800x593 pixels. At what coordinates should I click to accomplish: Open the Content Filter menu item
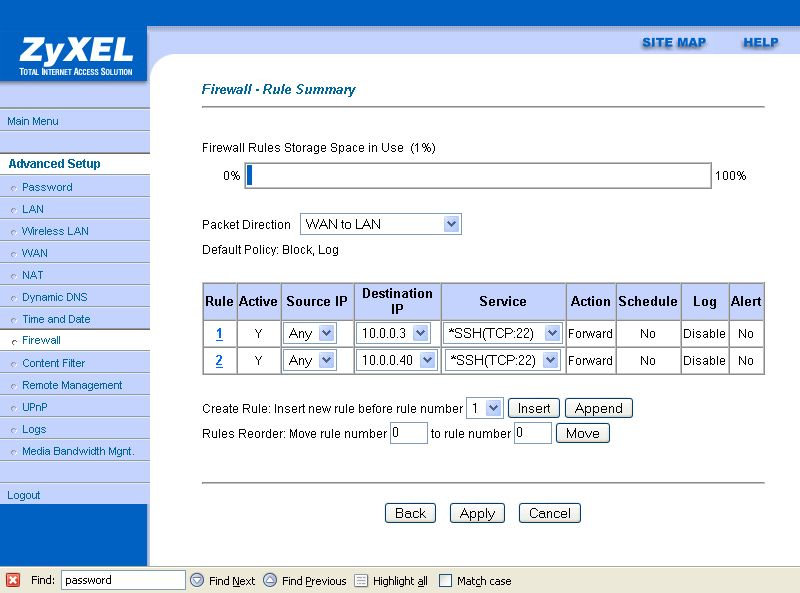(54, 363)
